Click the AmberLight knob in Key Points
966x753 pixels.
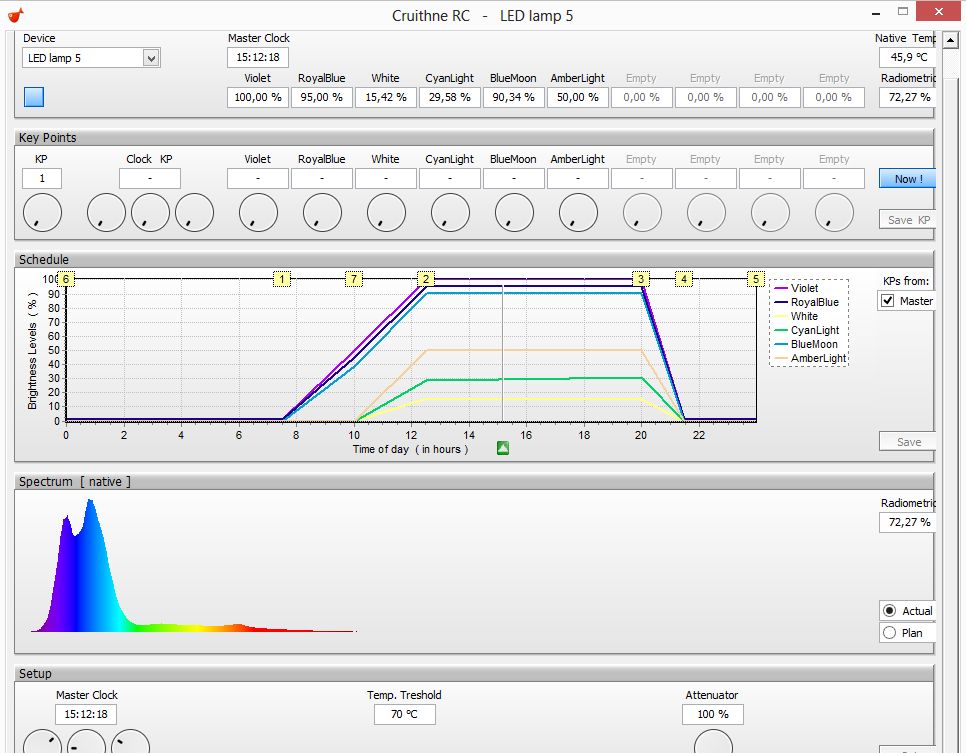578,212
